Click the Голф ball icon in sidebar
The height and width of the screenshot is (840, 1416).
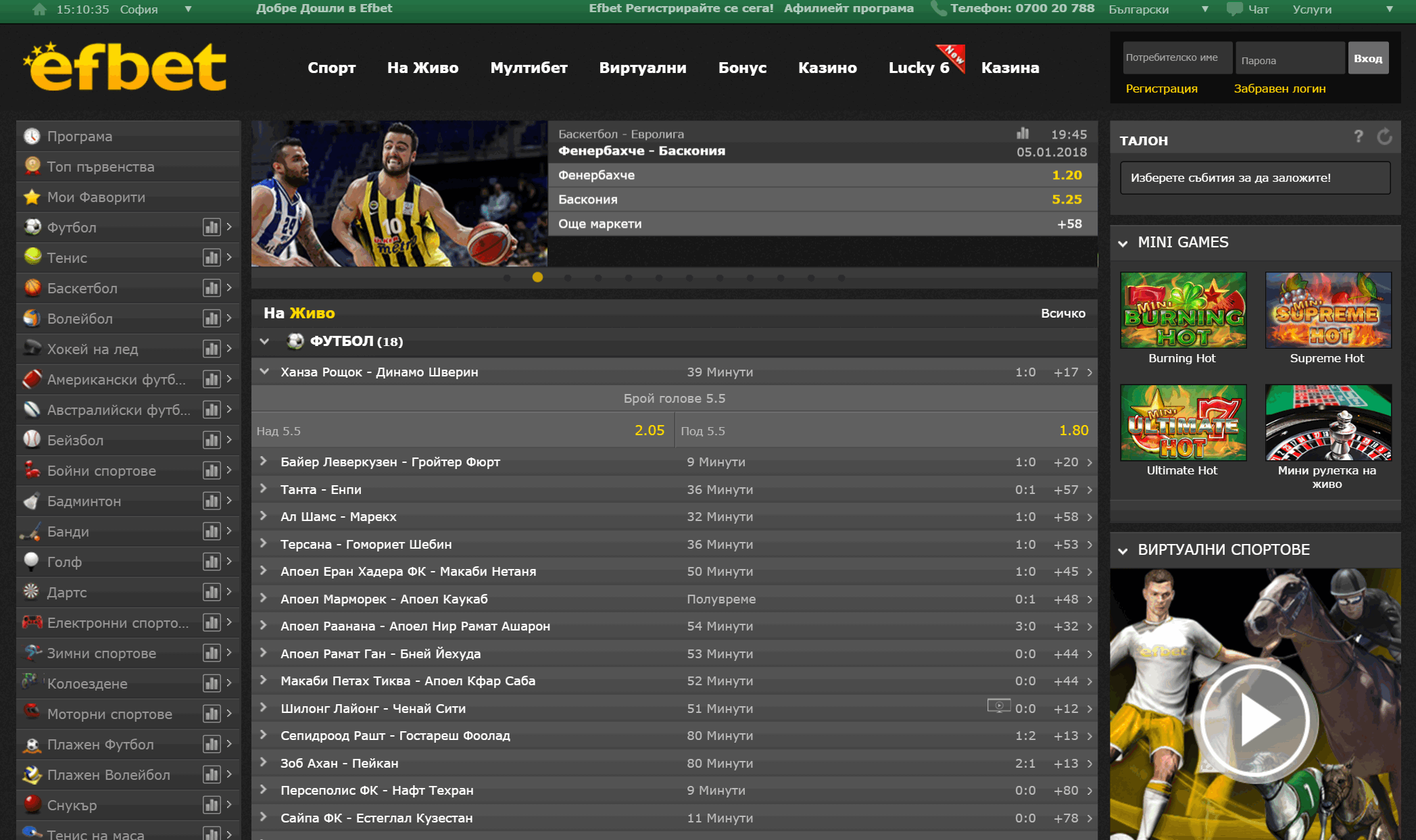tap(32, 561)
